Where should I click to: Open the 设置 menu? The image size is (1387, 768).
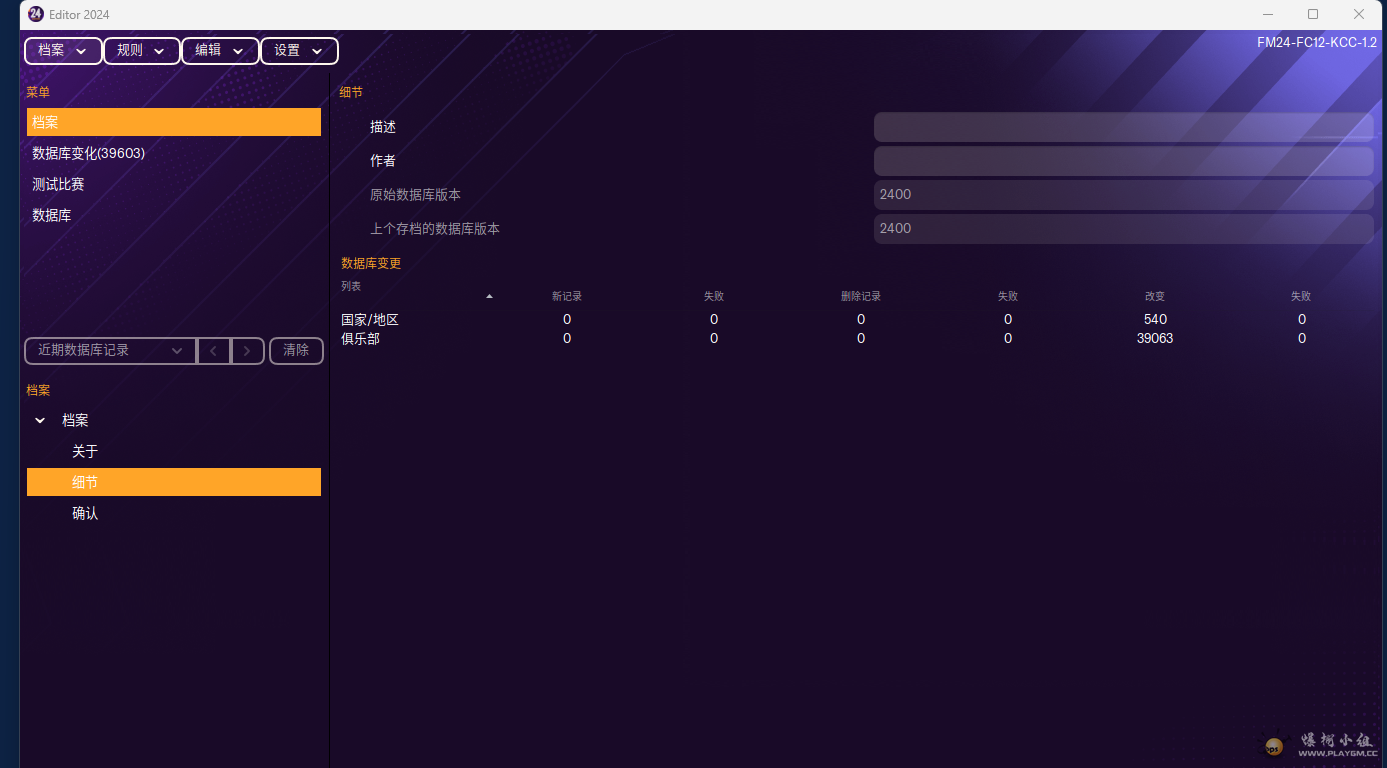tap(299, 51)
